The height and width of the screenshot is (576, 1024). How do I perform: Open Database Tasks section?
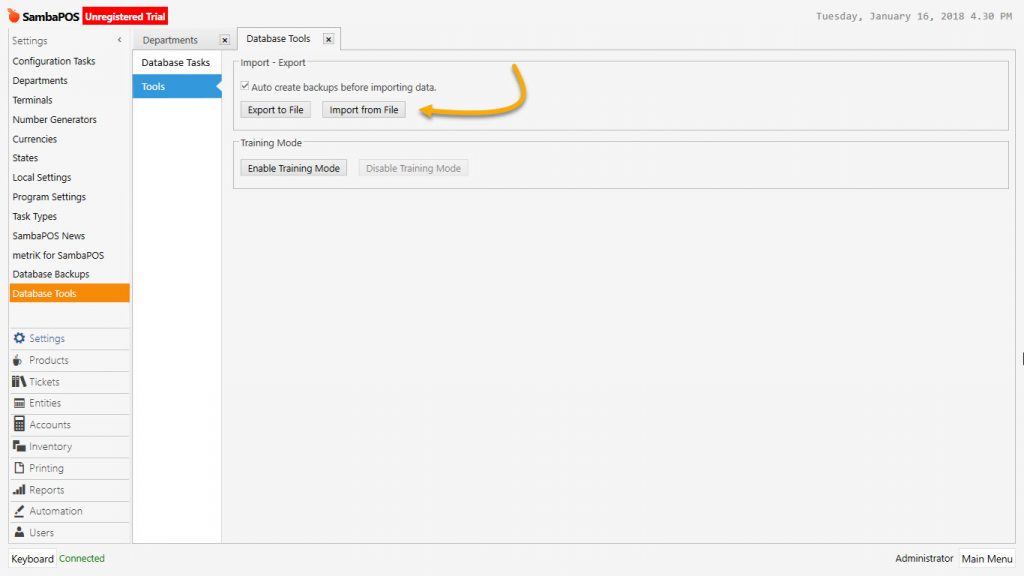click(x=176, y=63)
